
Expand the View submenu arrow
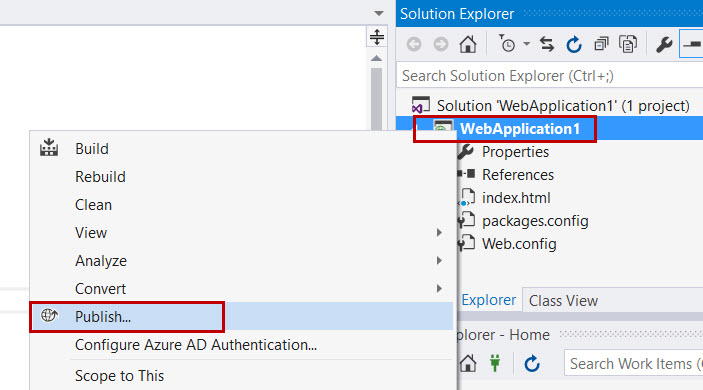click(x=439, y=233)
